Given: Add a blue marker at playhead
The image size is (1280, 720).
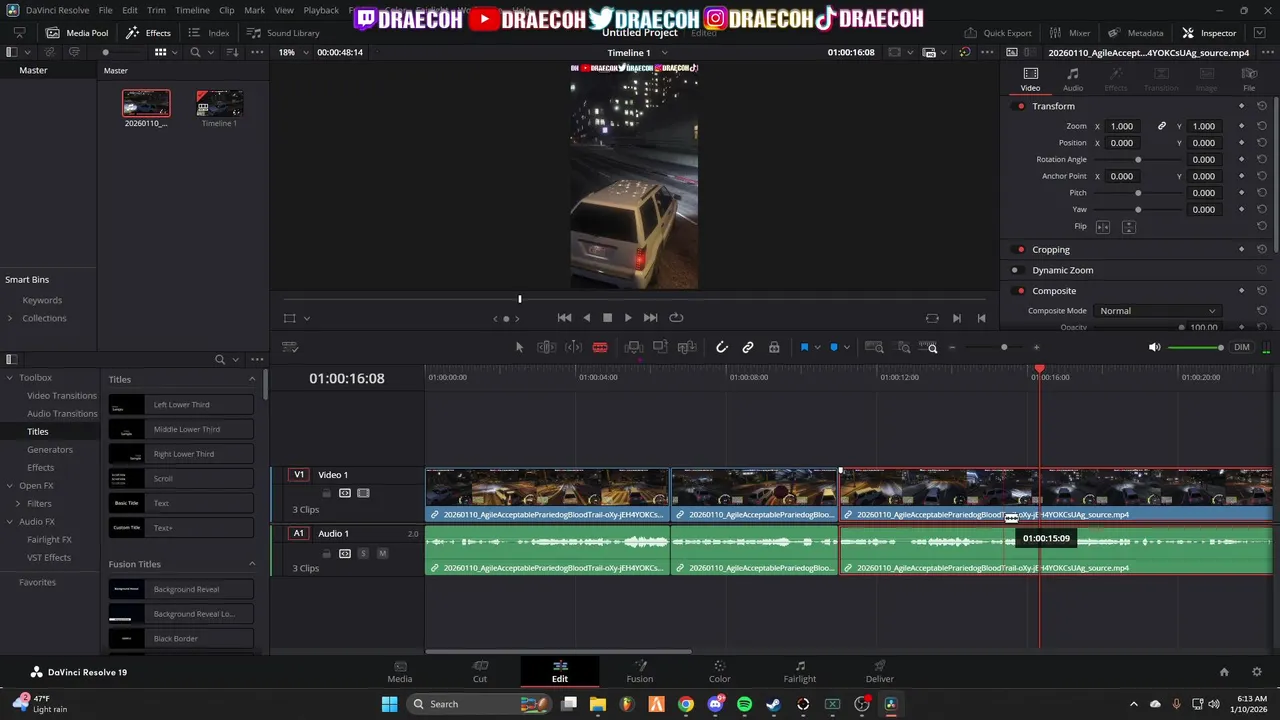Looking at the screenshot, I should [834, 347].
